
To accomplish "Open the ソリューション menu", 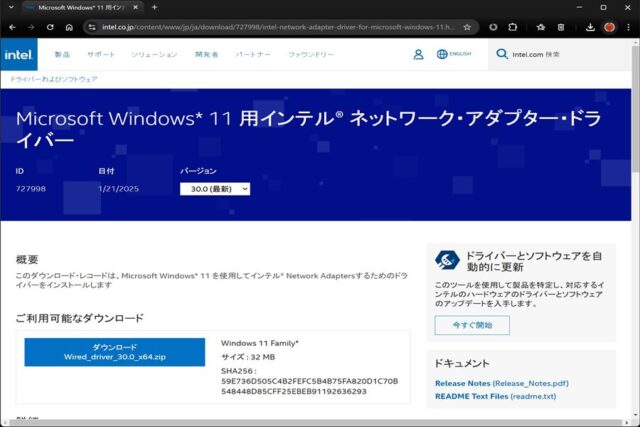I will [154, 54].
